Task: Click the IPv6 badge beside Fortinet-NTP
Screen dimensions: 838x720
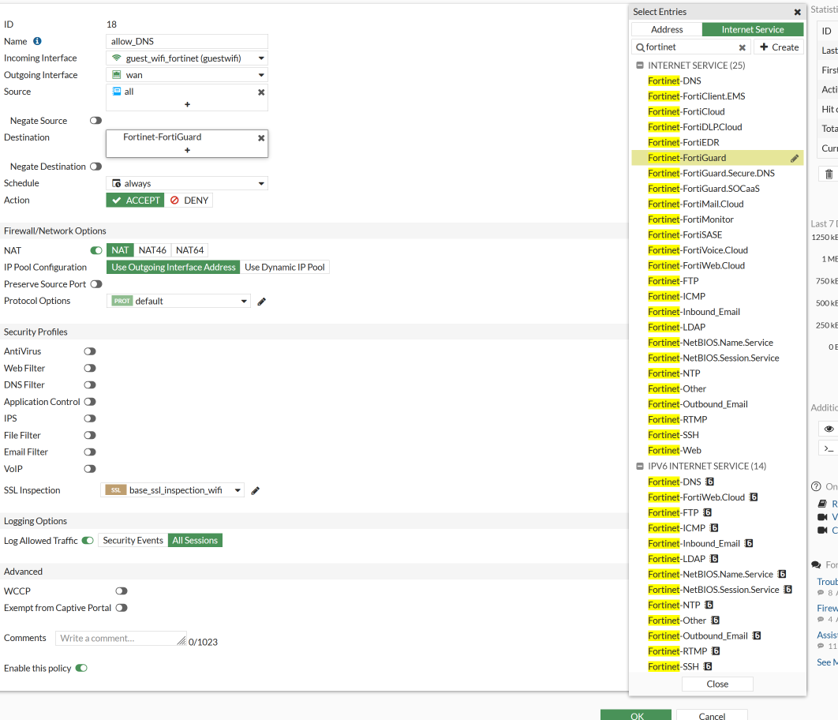Action: 709,605
